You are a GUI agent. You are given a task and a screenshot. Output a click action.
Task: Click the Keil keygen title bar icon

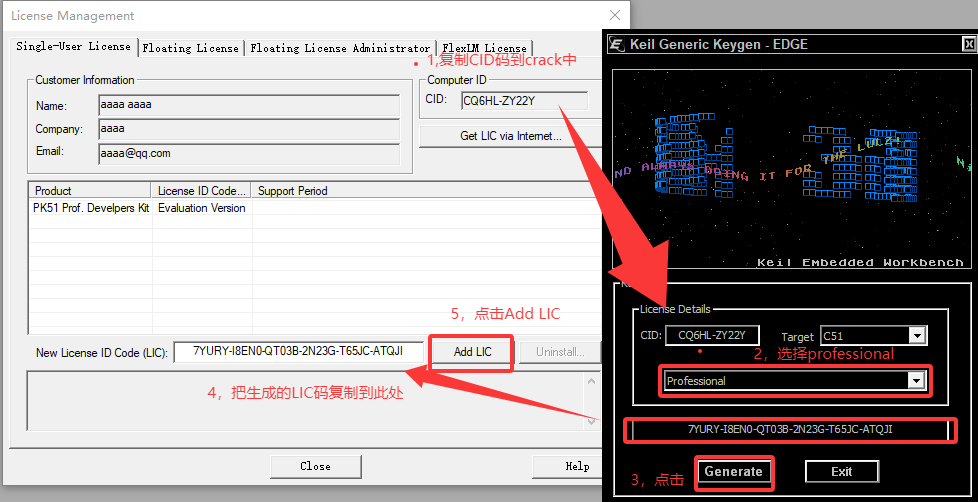coord(618,44)
